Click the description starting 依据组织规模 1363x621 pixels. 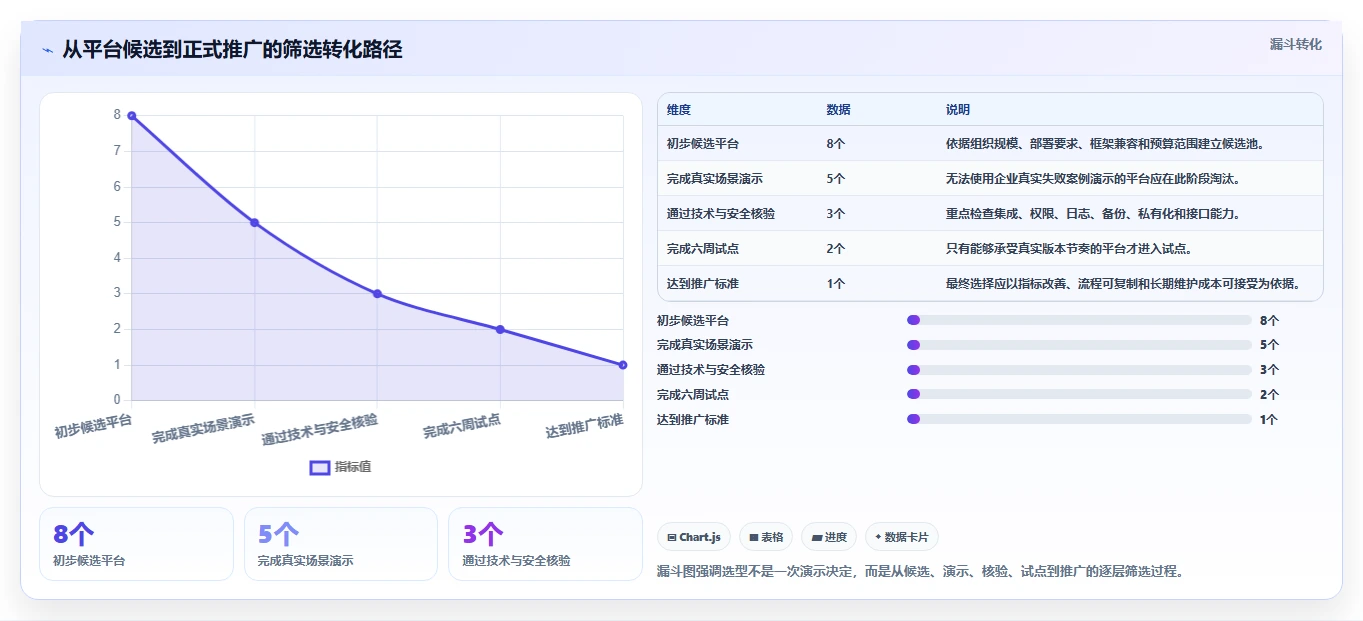tap(1106, 144)
